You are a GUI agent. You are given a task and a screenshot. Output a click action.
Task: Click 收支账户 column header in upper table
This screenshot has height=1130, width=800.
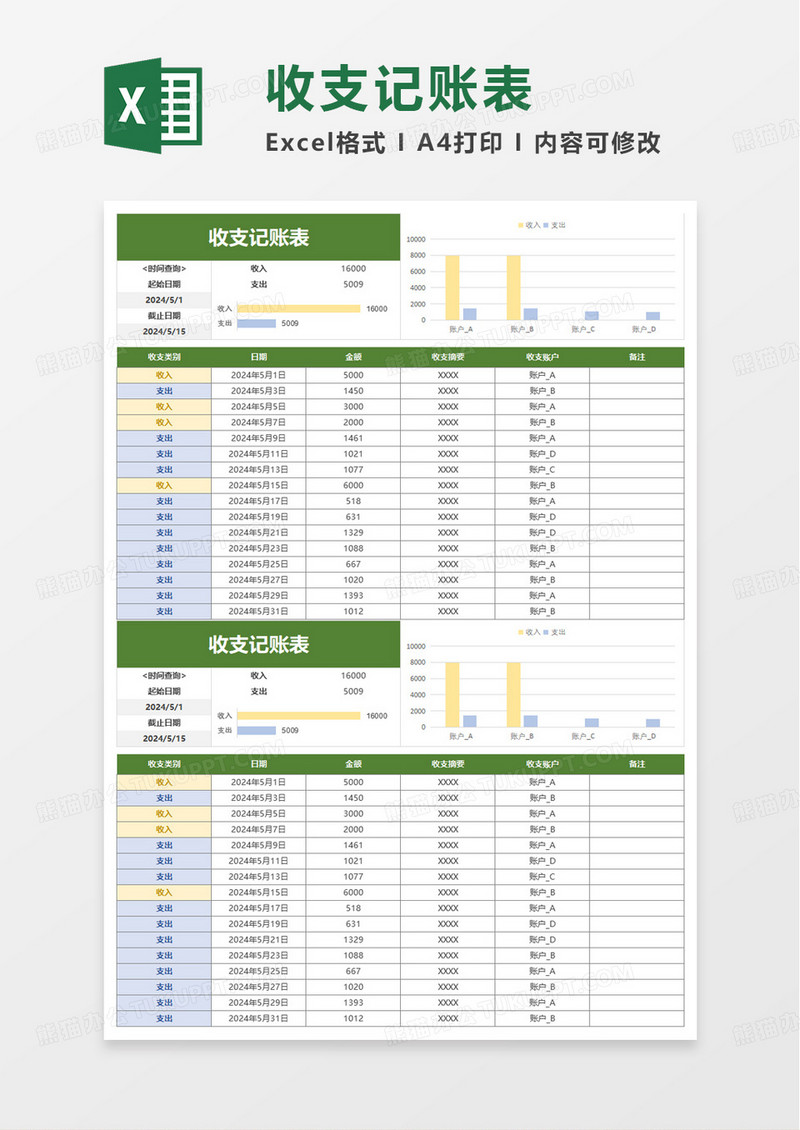point(542,357)
